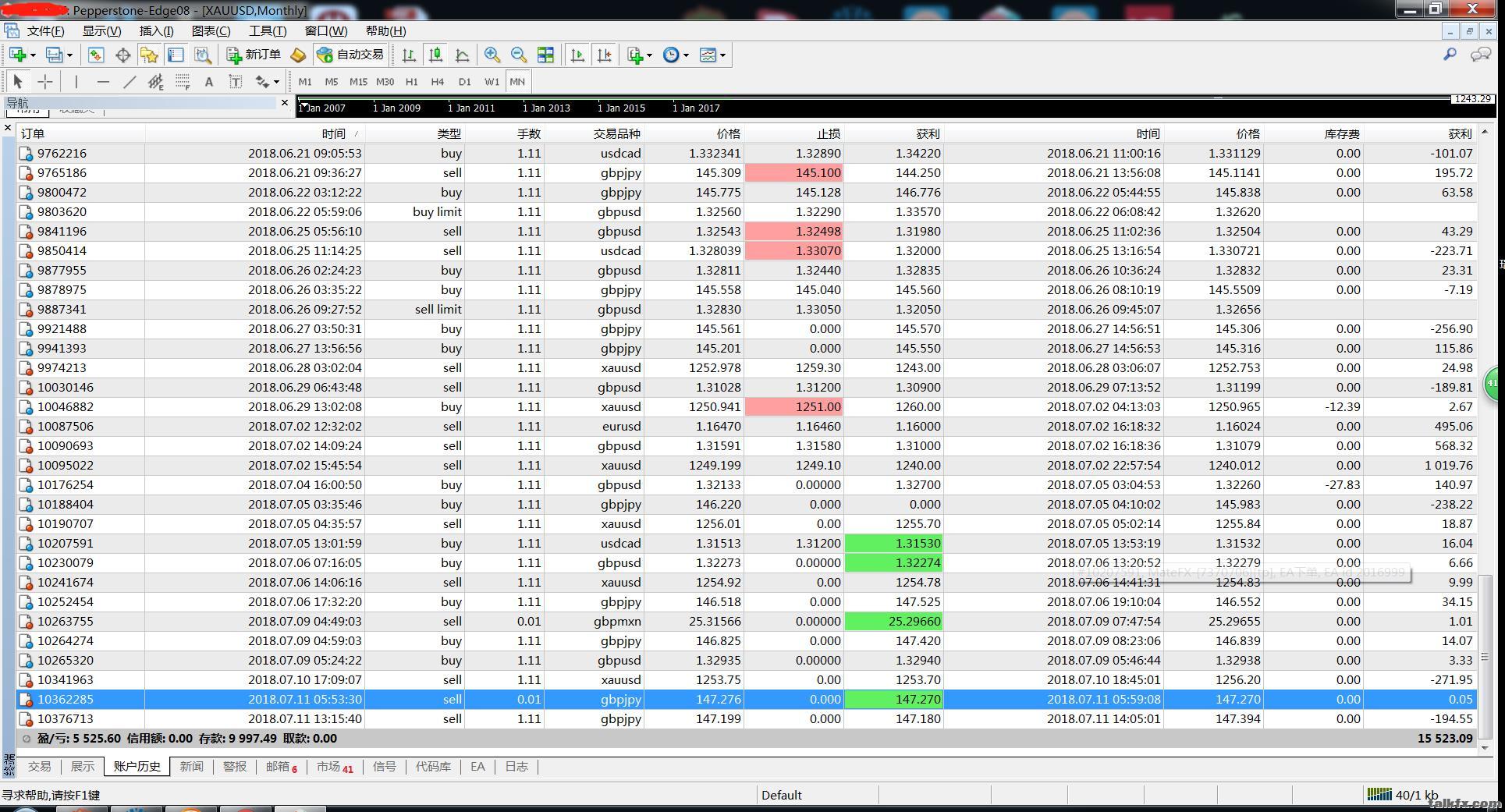Select the horizontal line tool

coord(103,81)
